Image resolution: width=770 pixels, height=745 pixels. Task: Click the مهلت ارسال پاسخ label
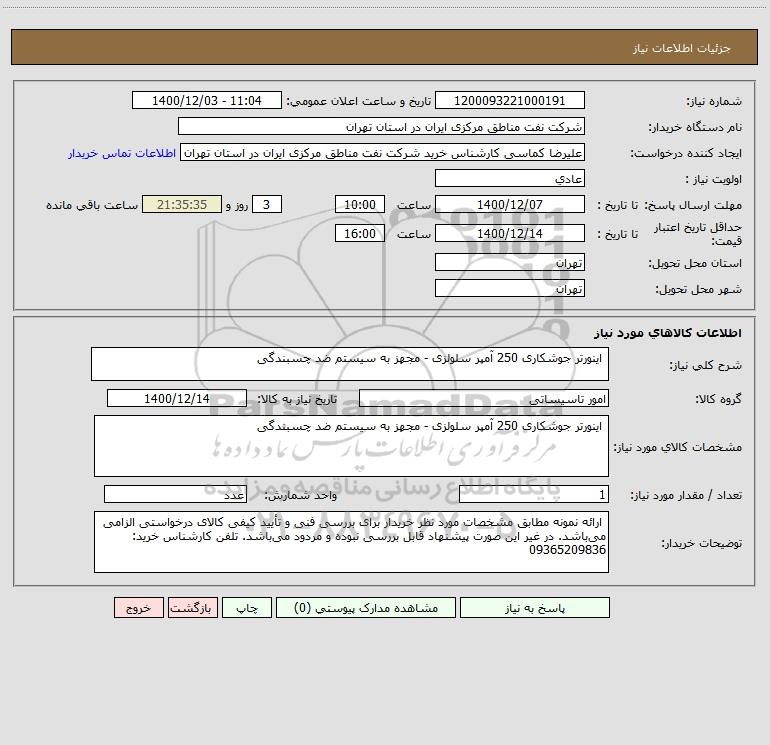(x=693, y=205)
